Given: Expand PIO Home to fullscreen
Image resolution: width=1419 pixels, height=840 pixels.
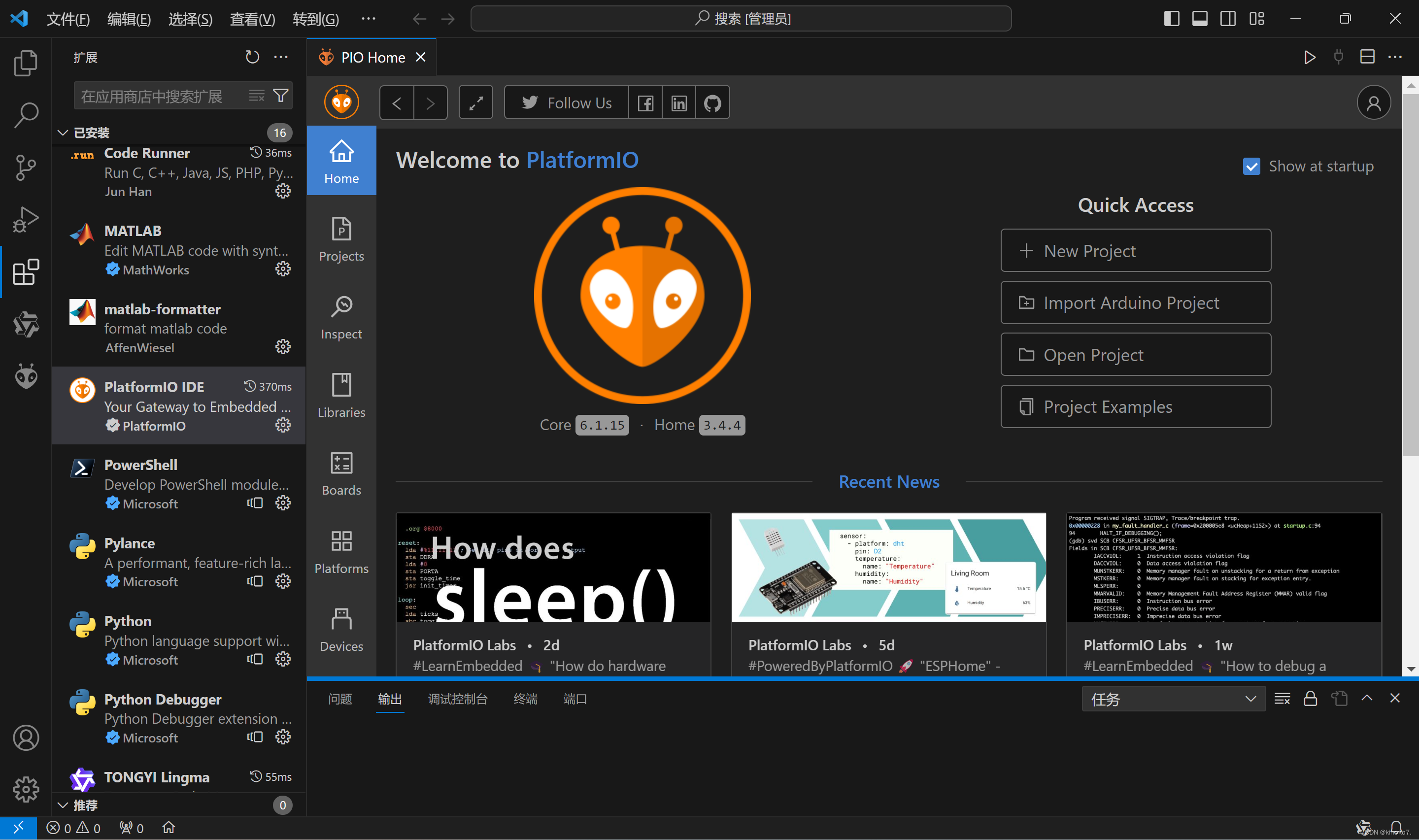Looking at the screenshot, I should (475, 103).
